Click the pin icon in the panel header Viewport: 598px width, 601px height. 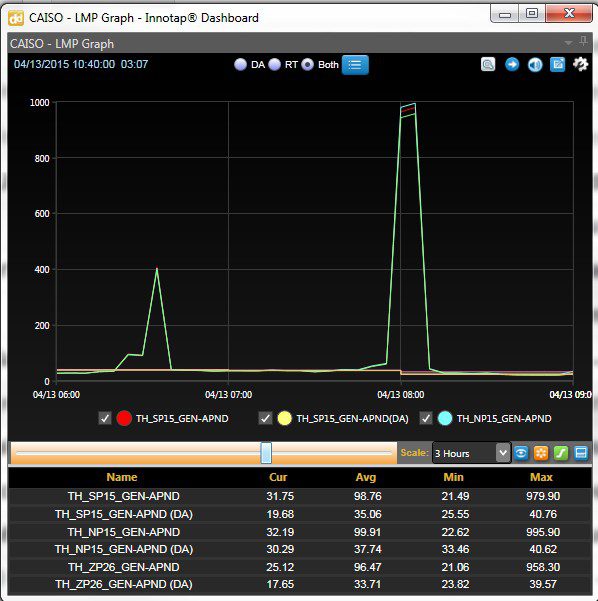[583, 41]
